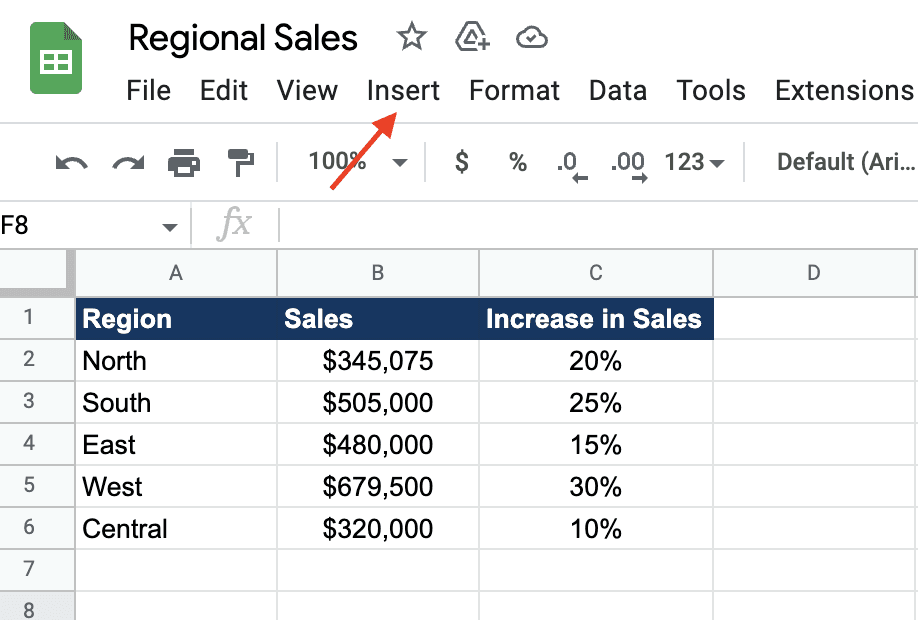918x620 pixels.
Task: Select the Region header cell
Action: [176, 318]
